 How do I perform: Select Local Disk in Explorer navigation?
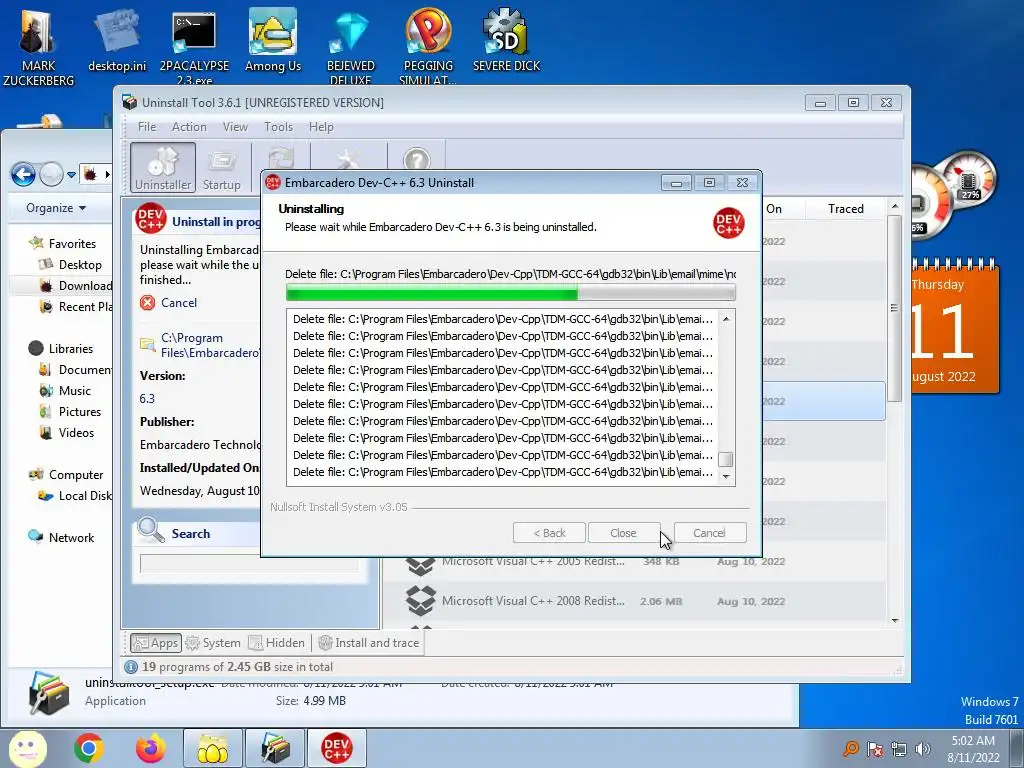pyautogui.click(x=75, y=496)
